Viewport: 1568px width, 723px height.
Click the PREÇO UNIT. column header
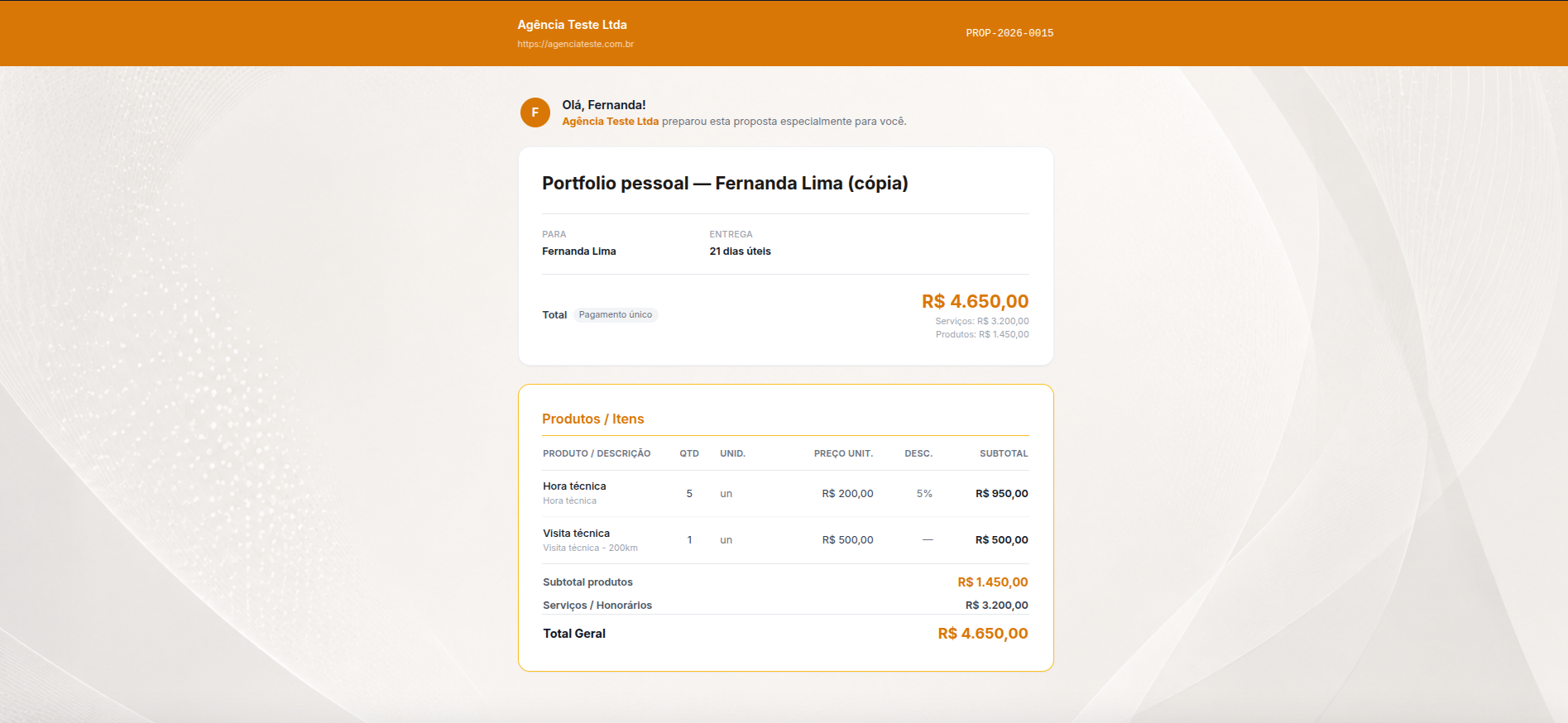[x=843, y=454]
